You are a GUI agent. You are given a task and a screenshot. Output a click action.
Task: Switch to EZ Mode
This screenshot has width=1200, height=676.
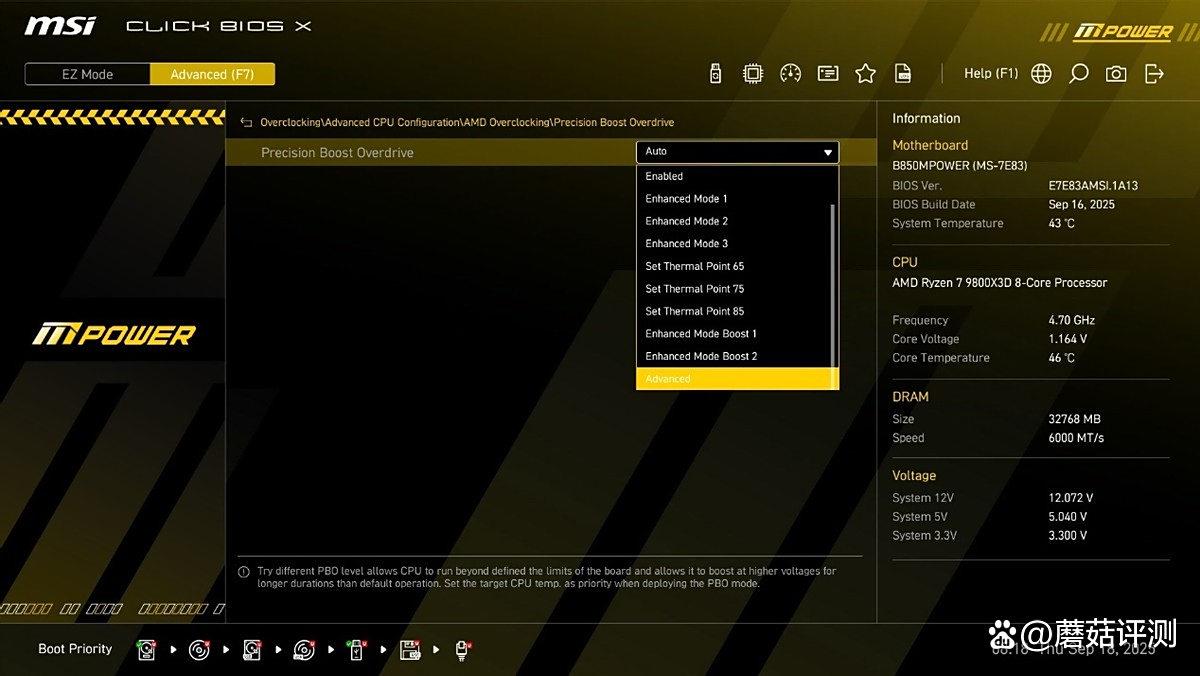(88, 74)
